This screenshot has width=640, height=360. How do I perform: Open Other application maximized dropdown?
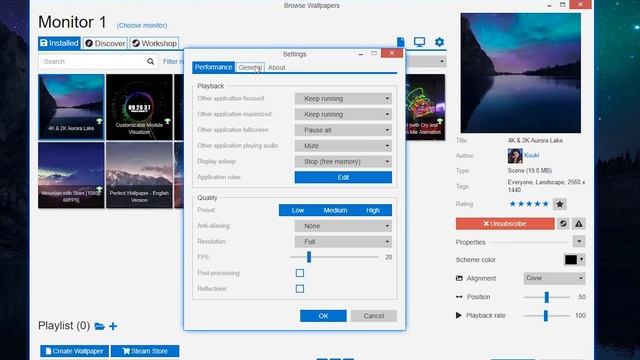coord(343,114)
